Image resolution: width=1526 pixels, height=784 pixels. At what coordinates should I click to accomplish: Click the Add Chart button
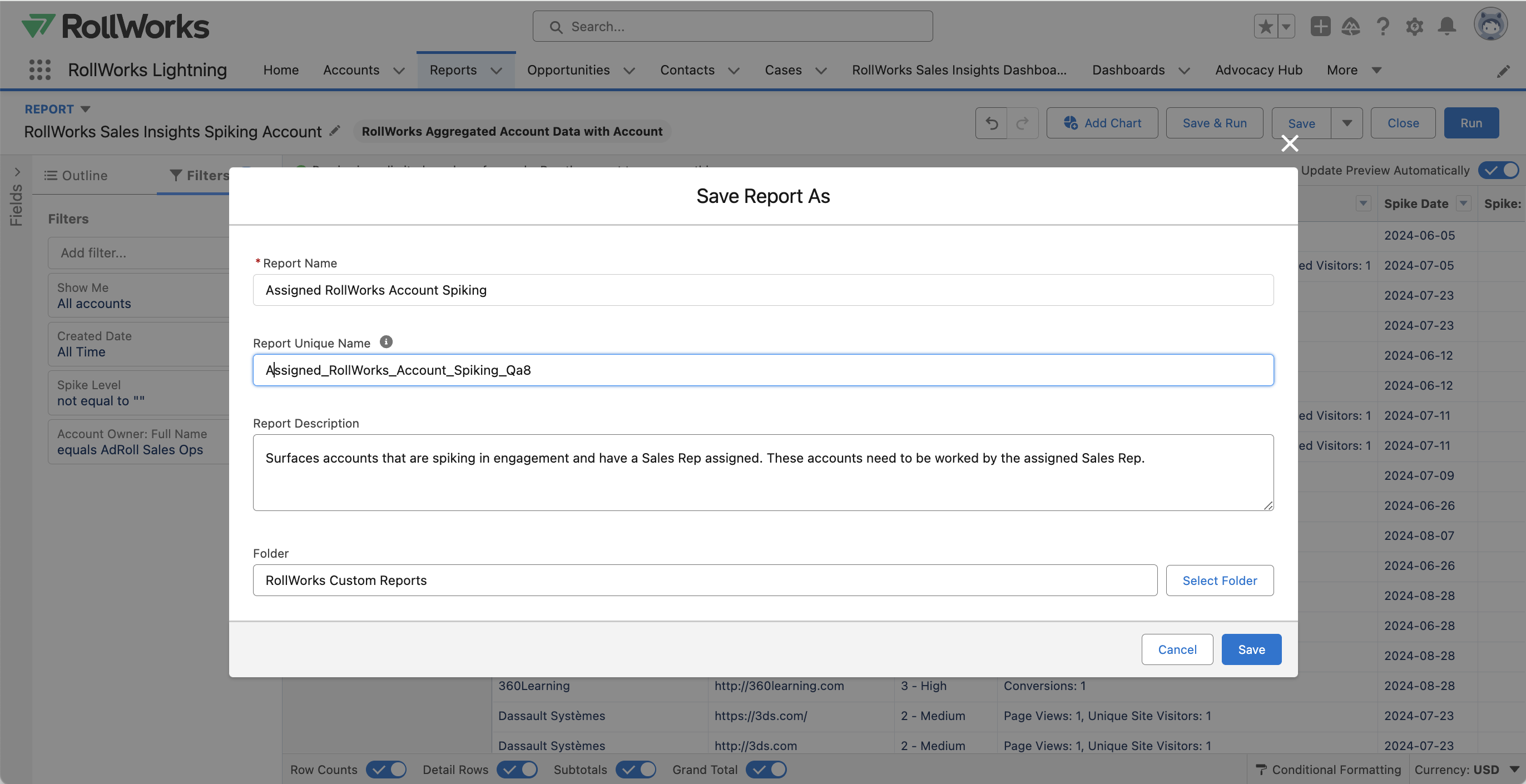pyautogui.click(x=1102, y=123)
